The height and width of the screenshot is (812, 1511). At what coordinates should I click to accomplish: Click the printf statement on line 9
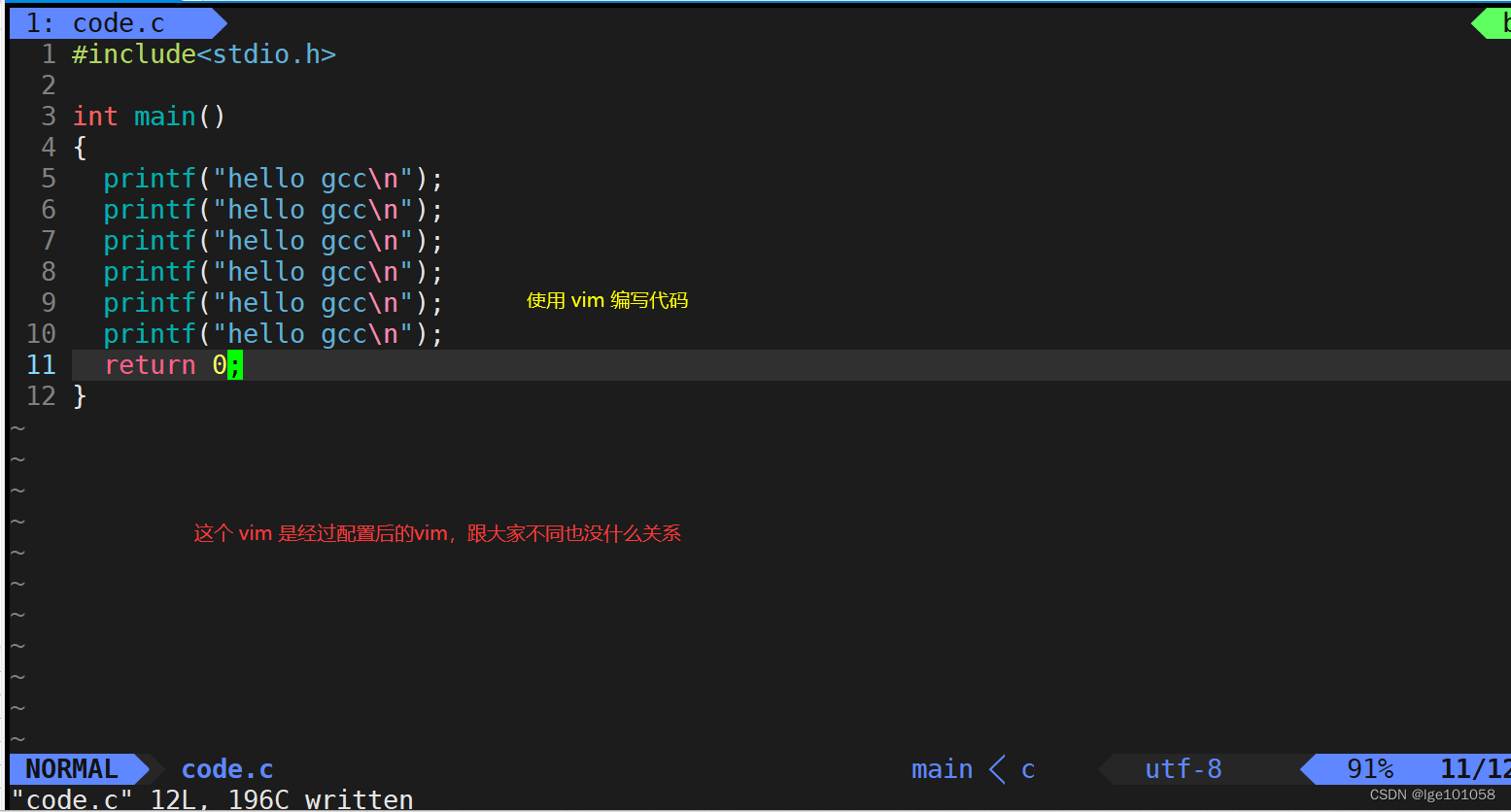click(273, 303)
